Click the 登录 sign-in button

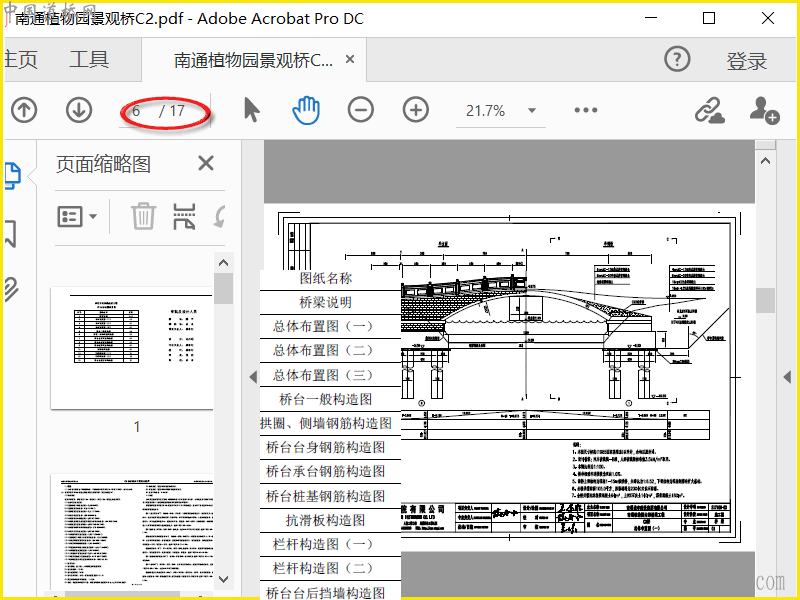[x=746, y=61]
